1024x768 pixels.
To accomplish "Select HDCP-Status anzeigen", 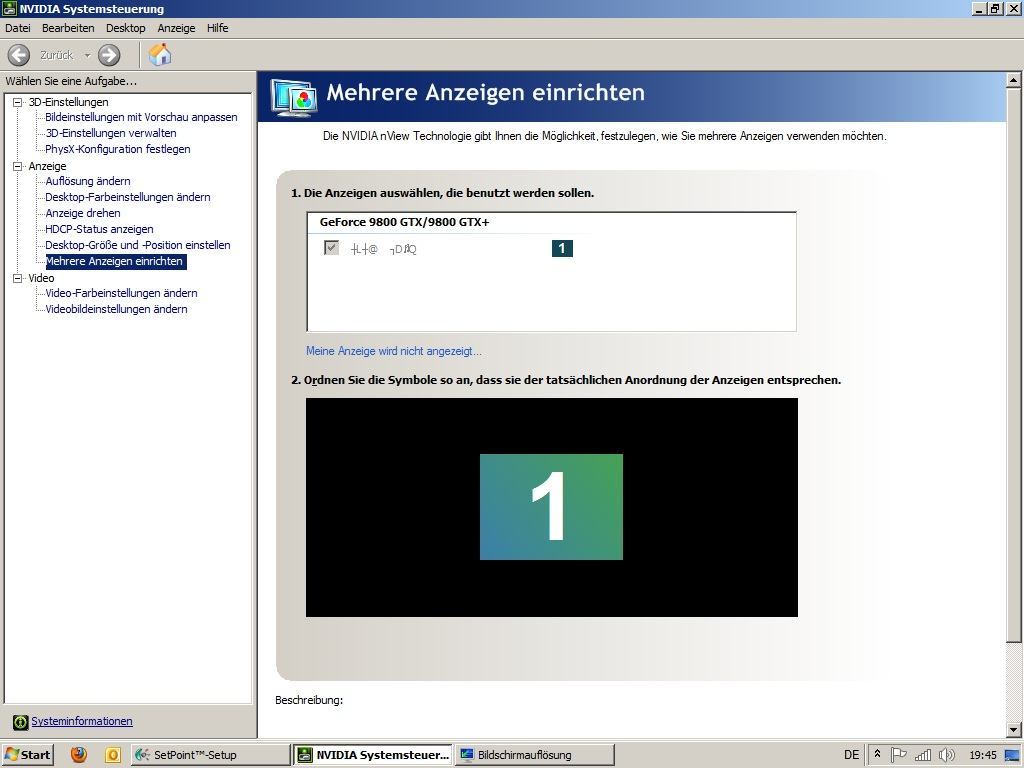I will click(x=99, y=229).
